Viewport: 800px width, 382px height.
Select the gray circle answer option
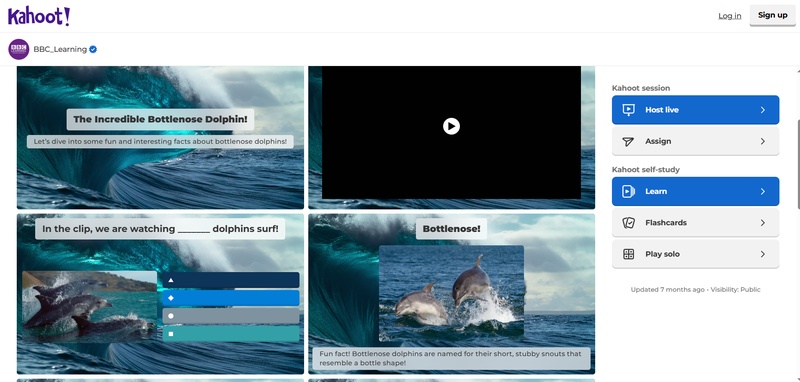pyautogui.click(x=231, y=316)
